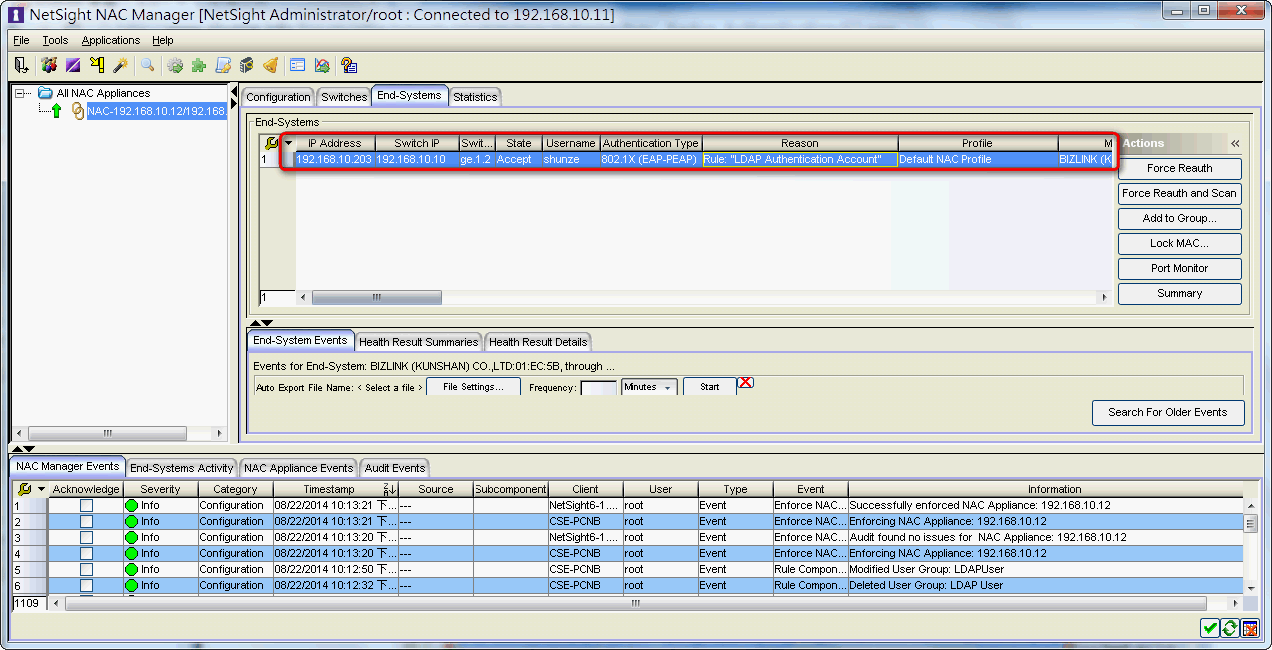
Task: Click the yellow exclamation arrow toolbar icon
Action: [x=97, y=65]
